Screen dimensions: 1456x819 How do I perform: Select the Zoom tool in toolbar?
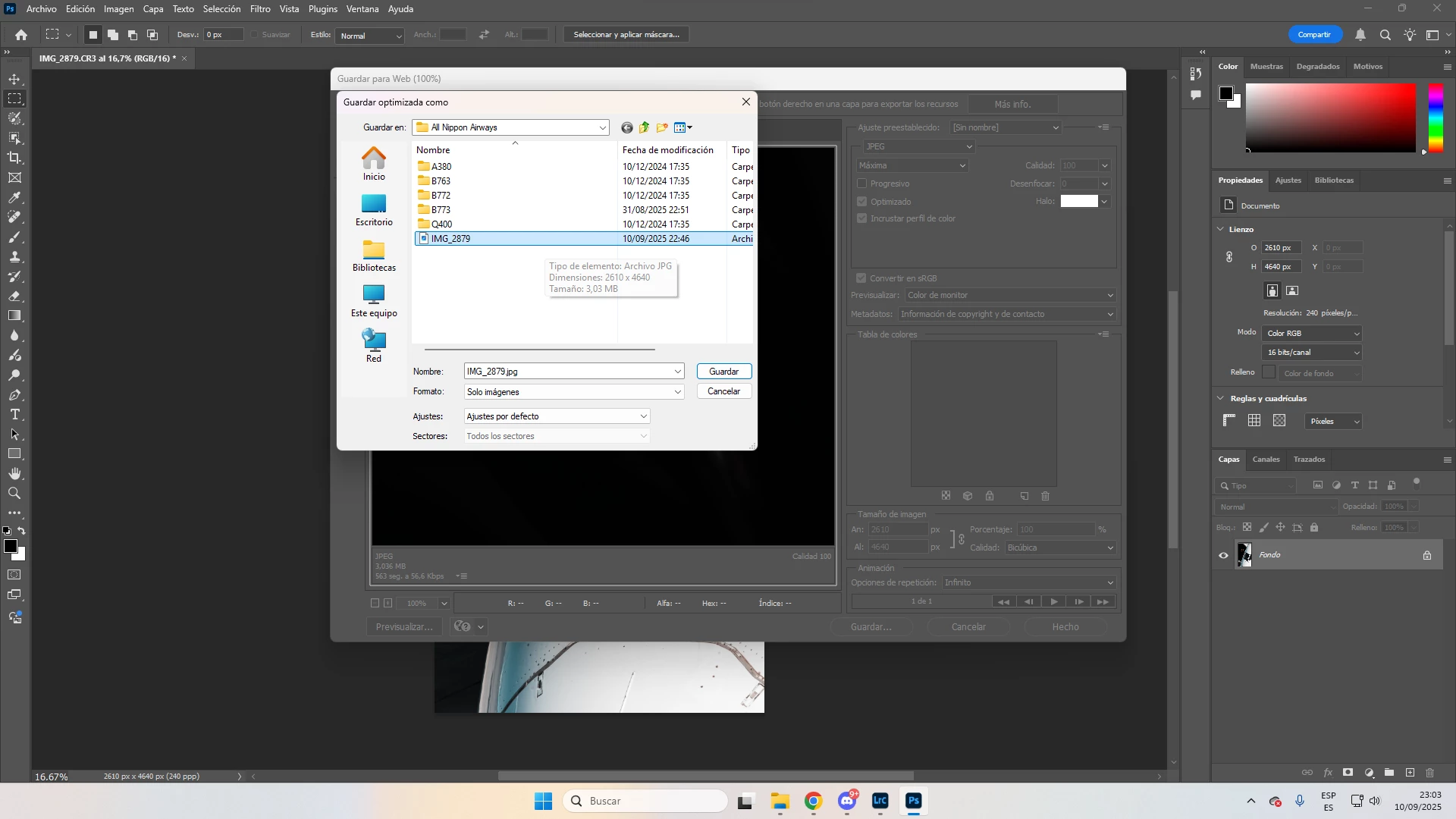(14, 493)
